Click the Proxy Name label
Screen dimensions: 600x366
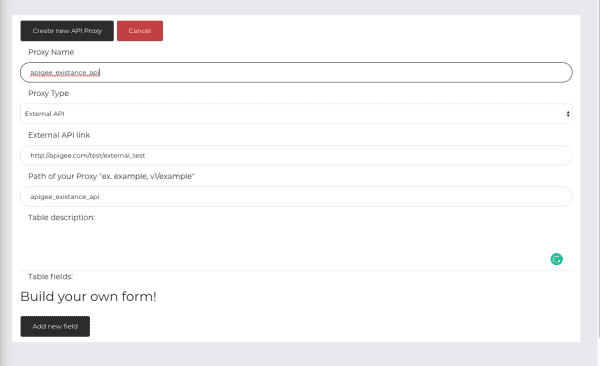click(x=51, y=52)
